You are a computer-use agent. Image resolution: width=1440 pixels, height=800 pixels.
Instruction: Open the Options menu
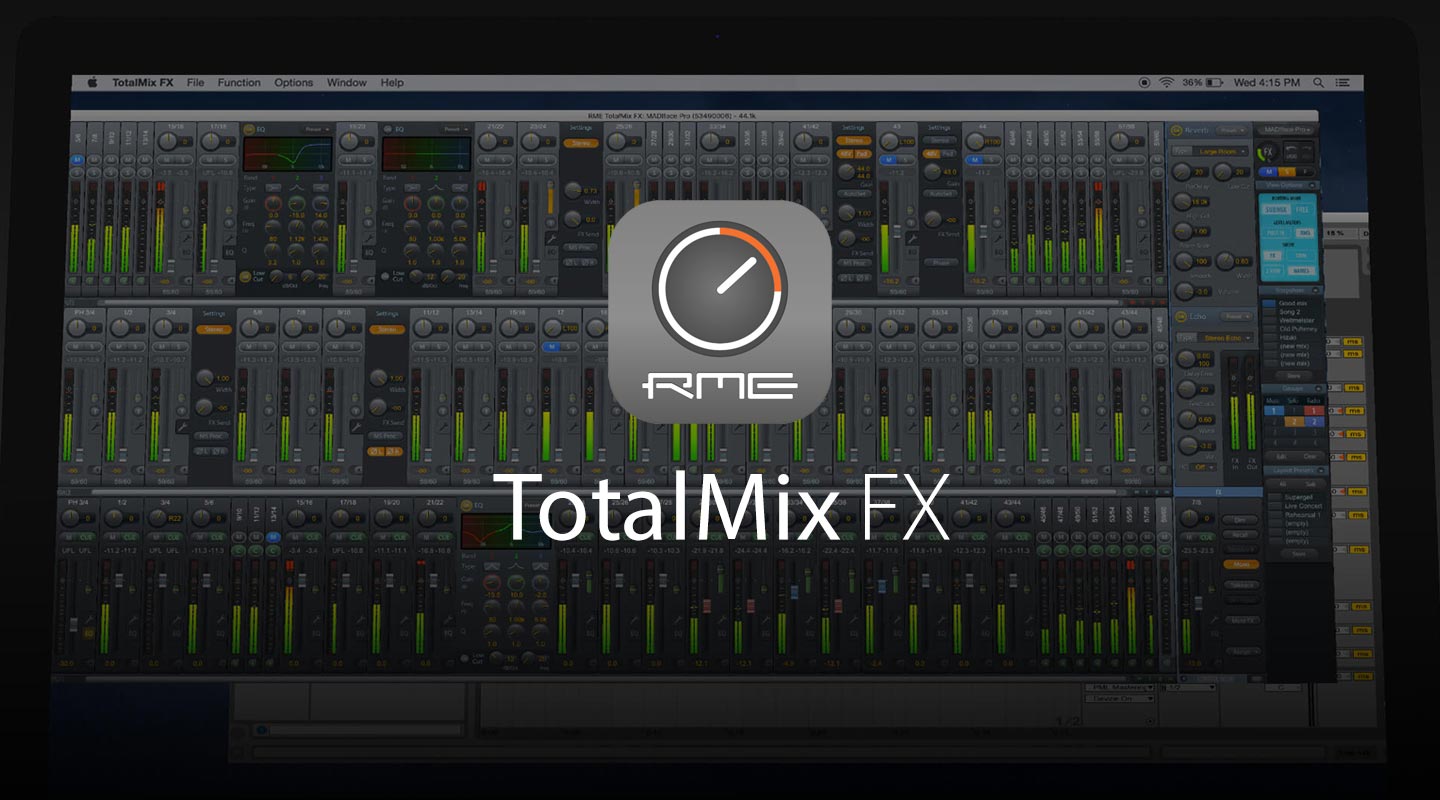[x=294, y=82]
